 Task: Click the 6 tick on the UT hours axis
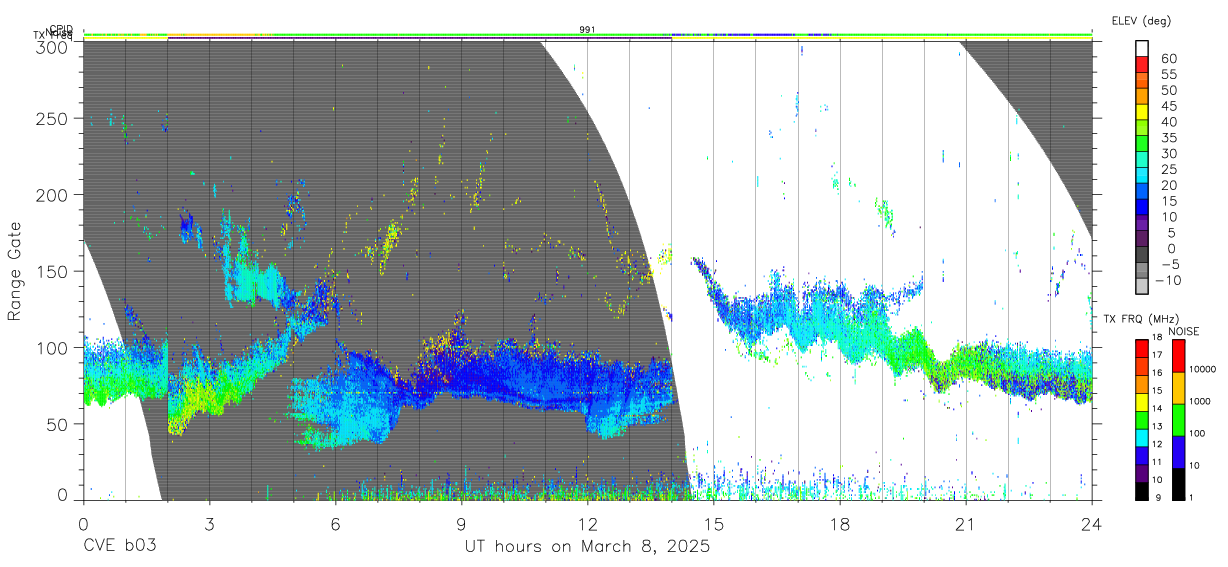coord(335,523)
